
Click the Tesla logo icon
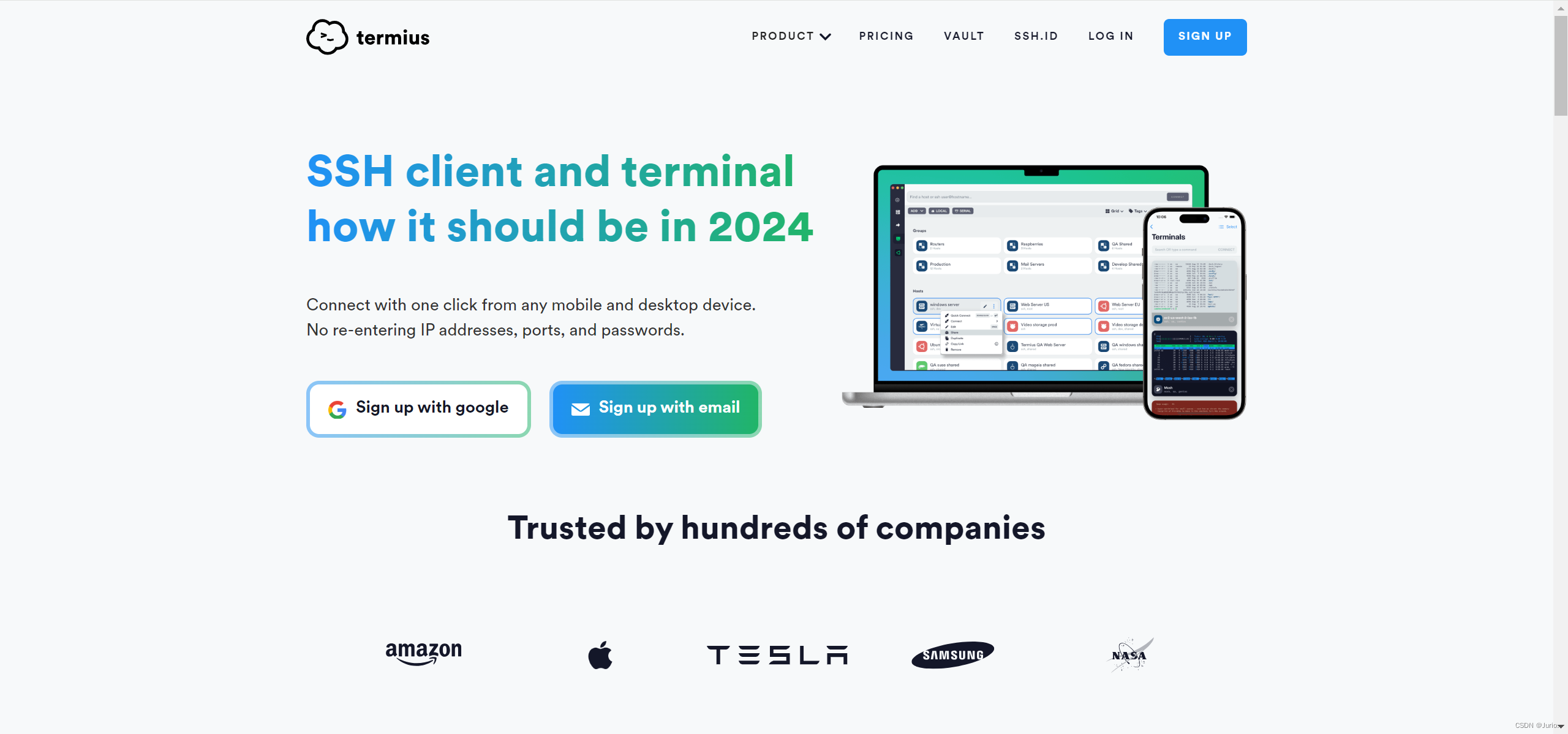pyautogui.click(x=776, y=655)
